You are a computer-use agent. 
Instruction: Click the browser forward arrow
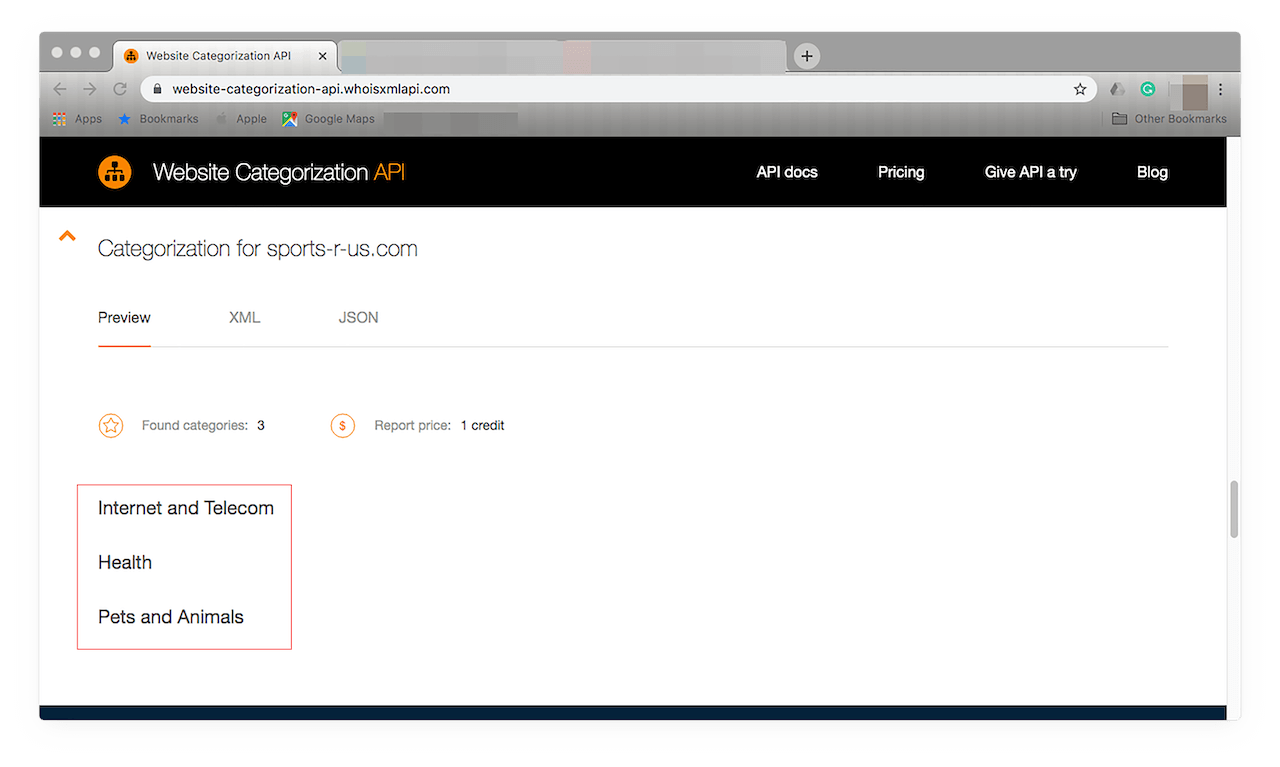pyautogui.click(x=90, y=89)
